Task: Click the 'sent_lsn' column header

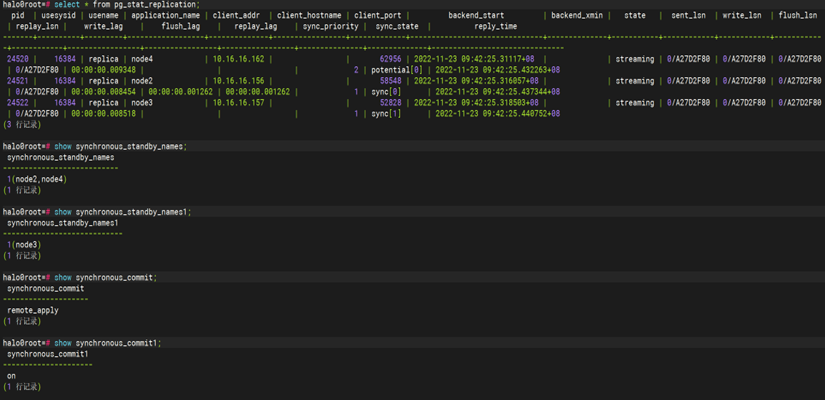Action: [x=688, y=16]
